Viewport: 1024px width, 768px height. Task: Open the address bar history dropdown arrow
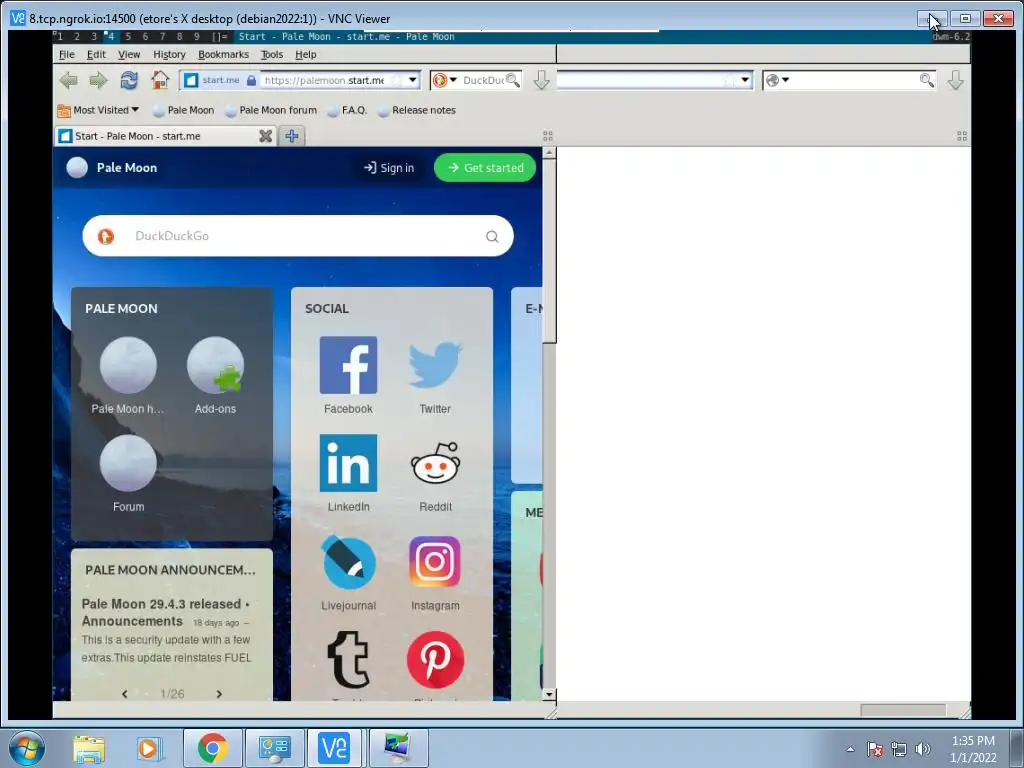(412, 80)
